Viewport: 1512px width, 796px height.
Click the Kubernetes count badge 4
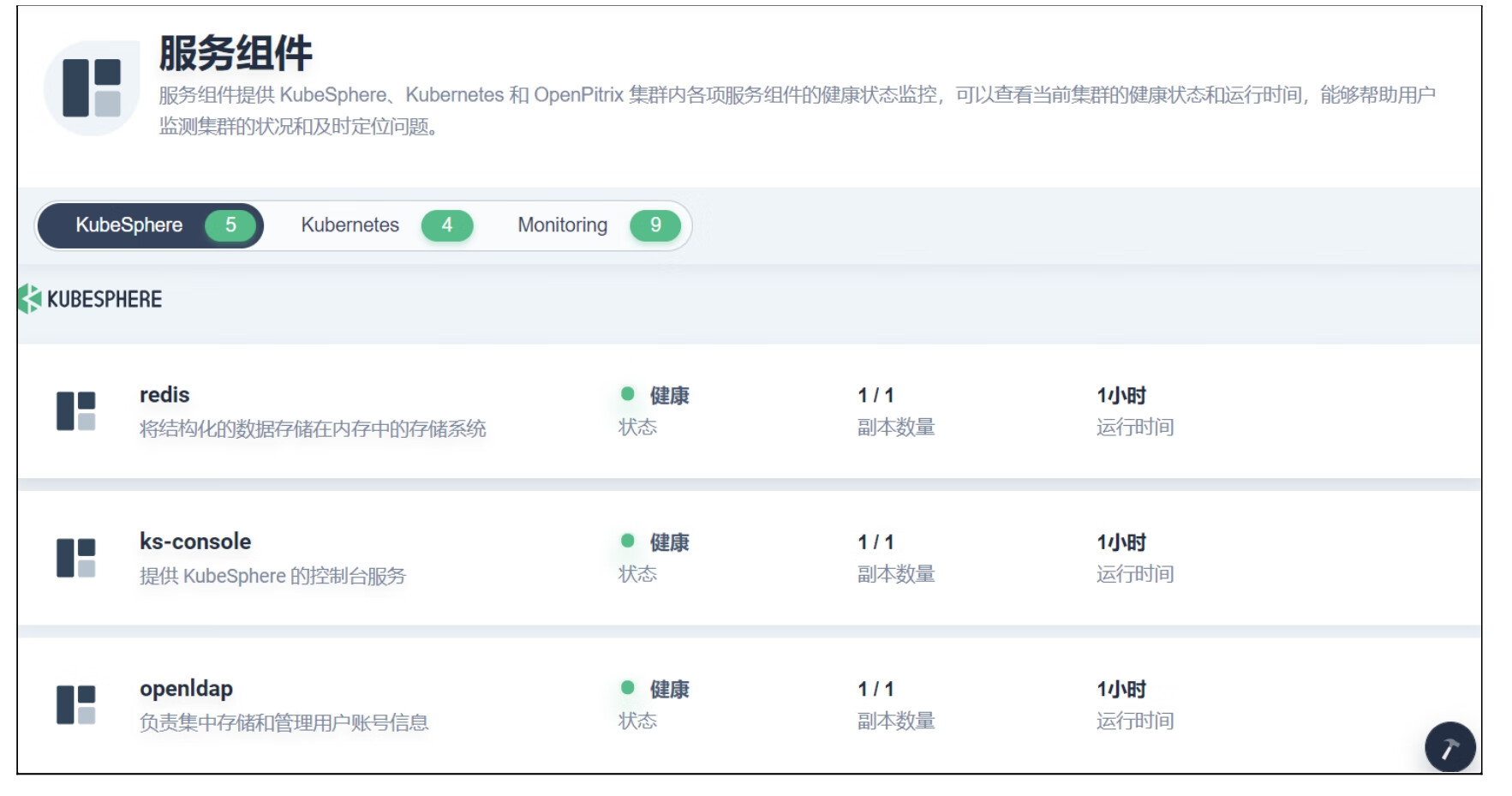[446, 225]
